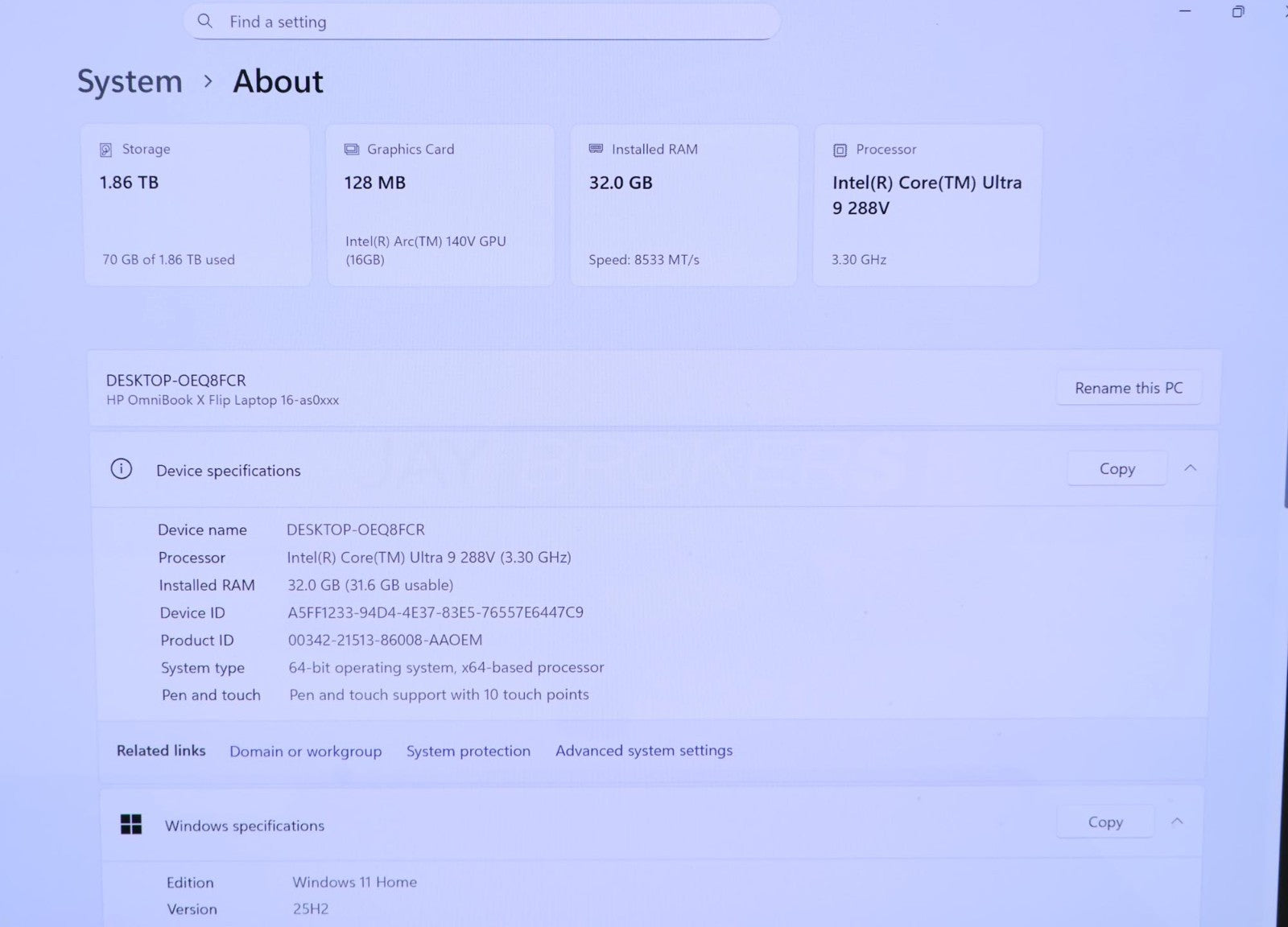Click the Installed RAM icon
This screenshot has width=1288, height=927.
pyautogui.click(x=596, y=149)
